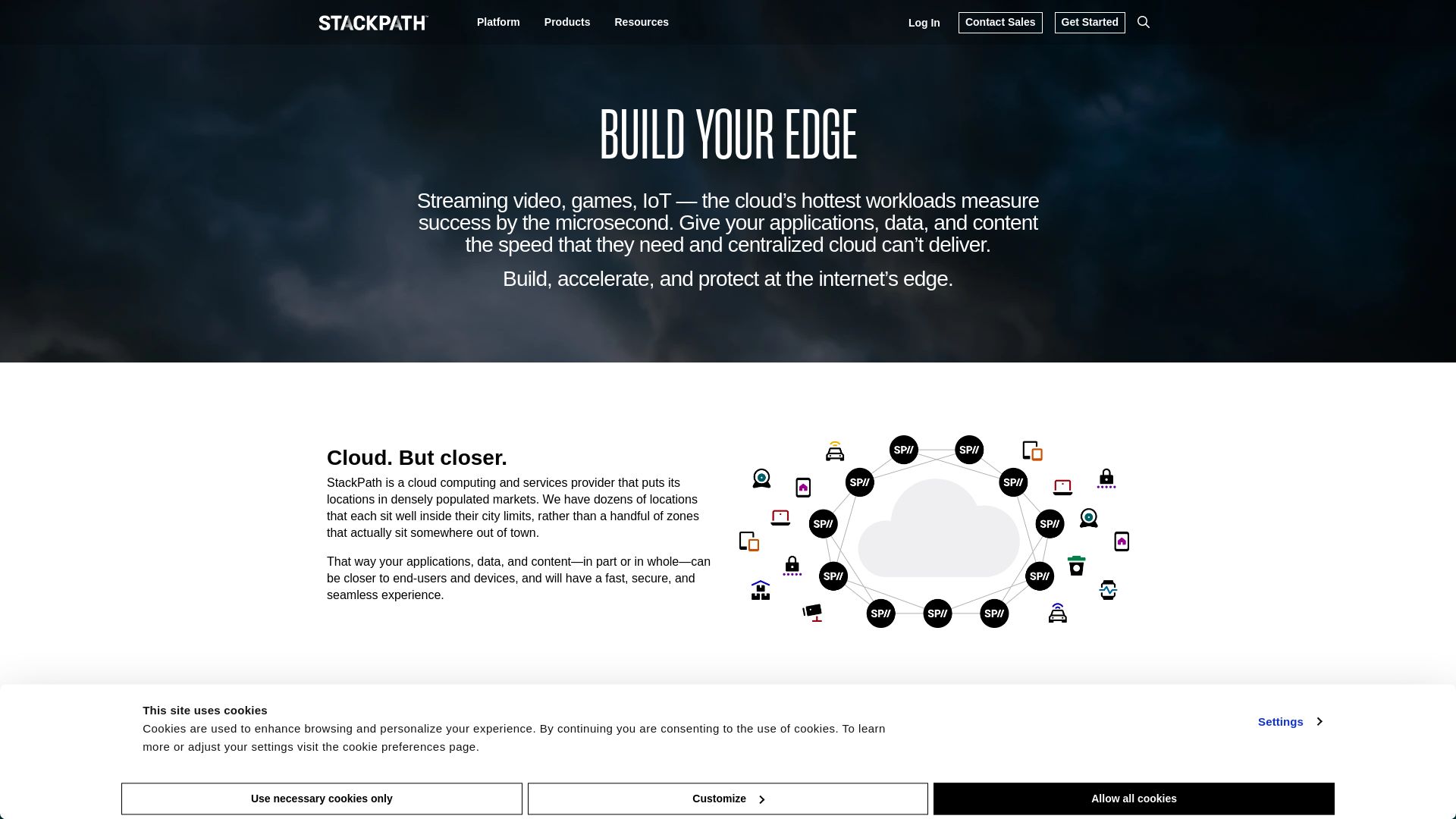Expand the Resources navigation dropdown

tap(641, 22)
